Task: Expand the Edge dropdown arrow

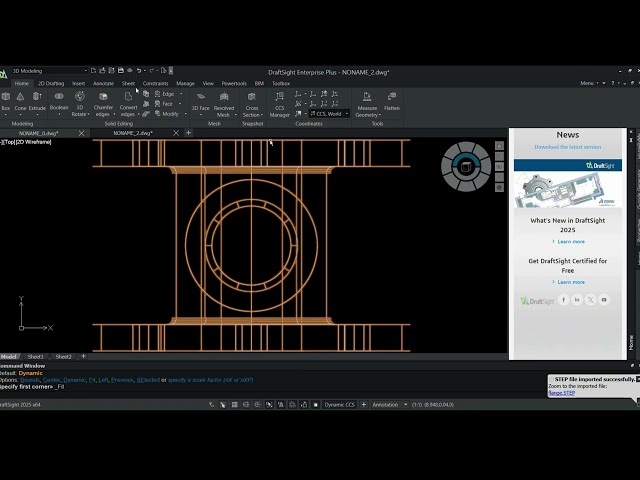Action: point(181,94)
